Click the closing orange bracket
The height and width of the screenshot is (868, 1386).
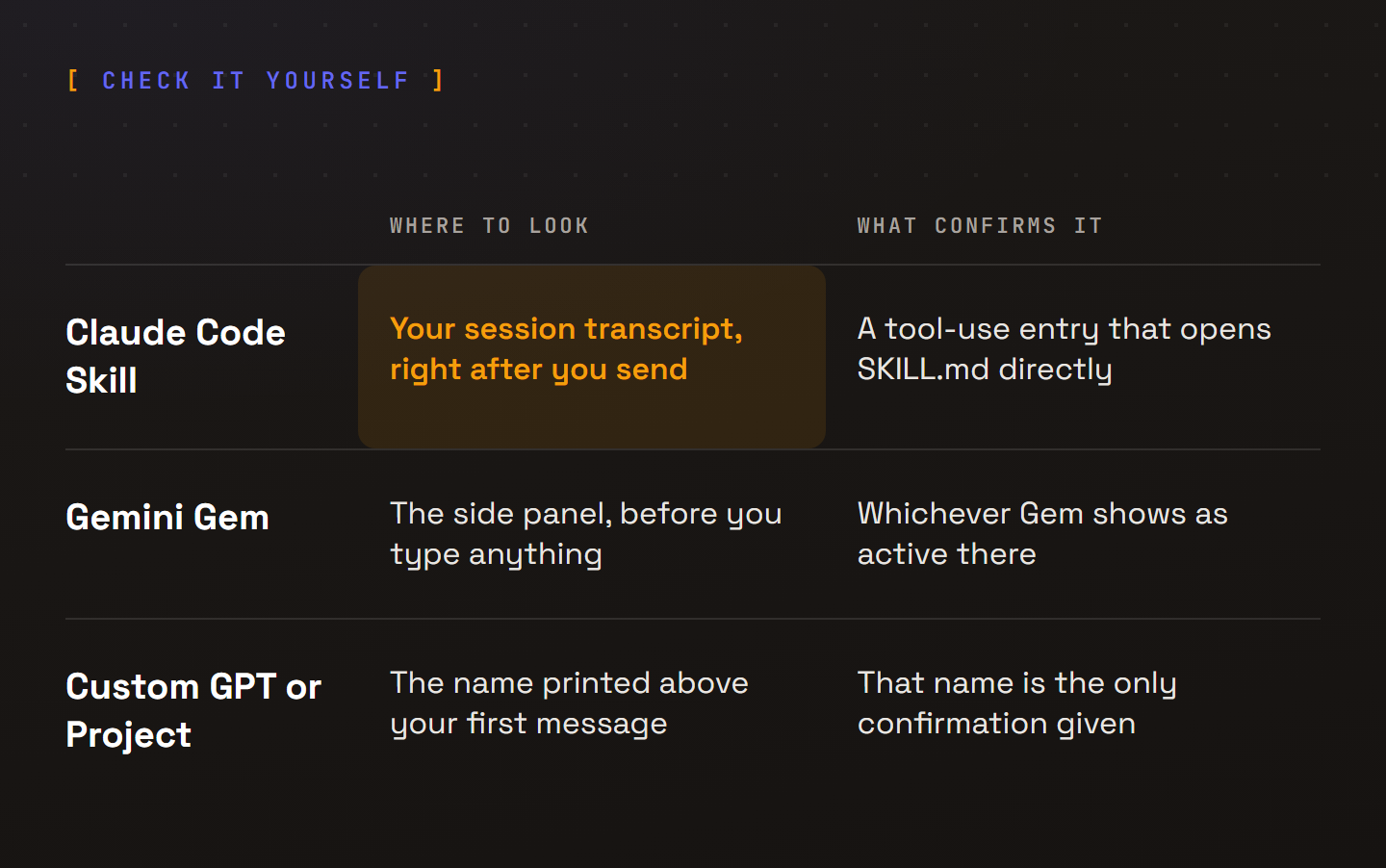click(438, 80)
